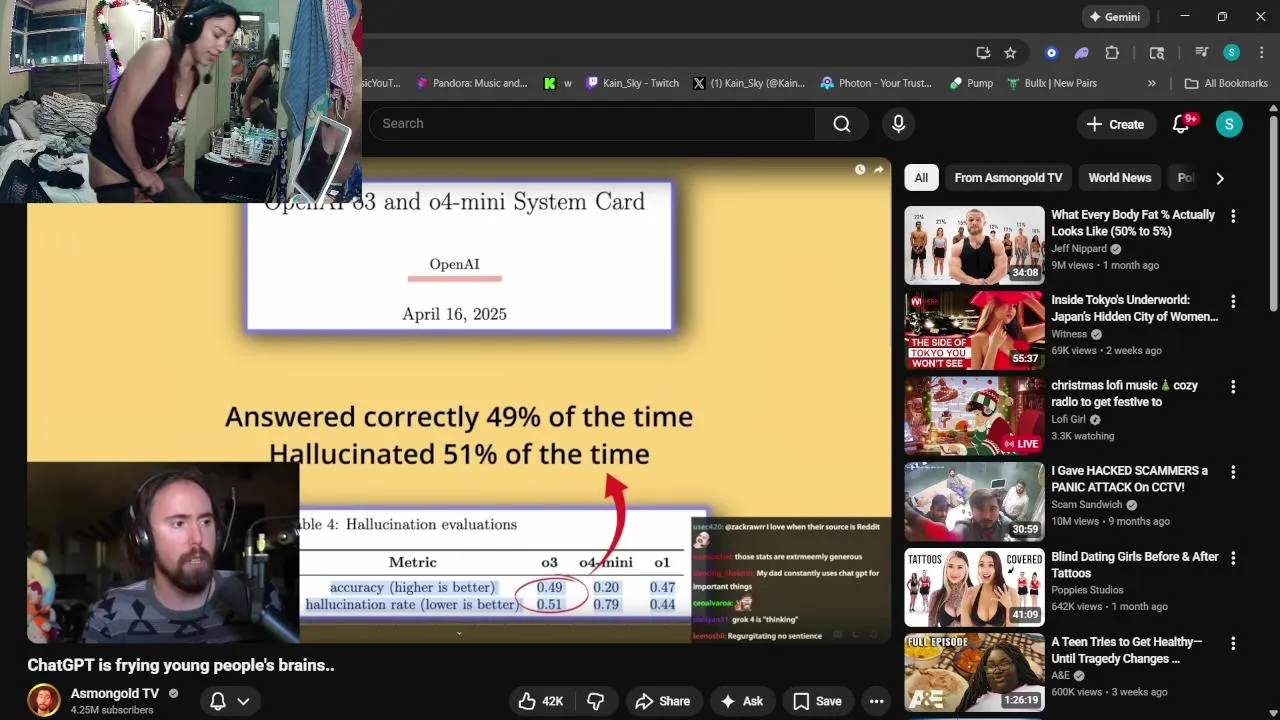This screenshot has width=1280, height=720.
Task: Open the Create menu button
Action: (x=1115, y=124)
